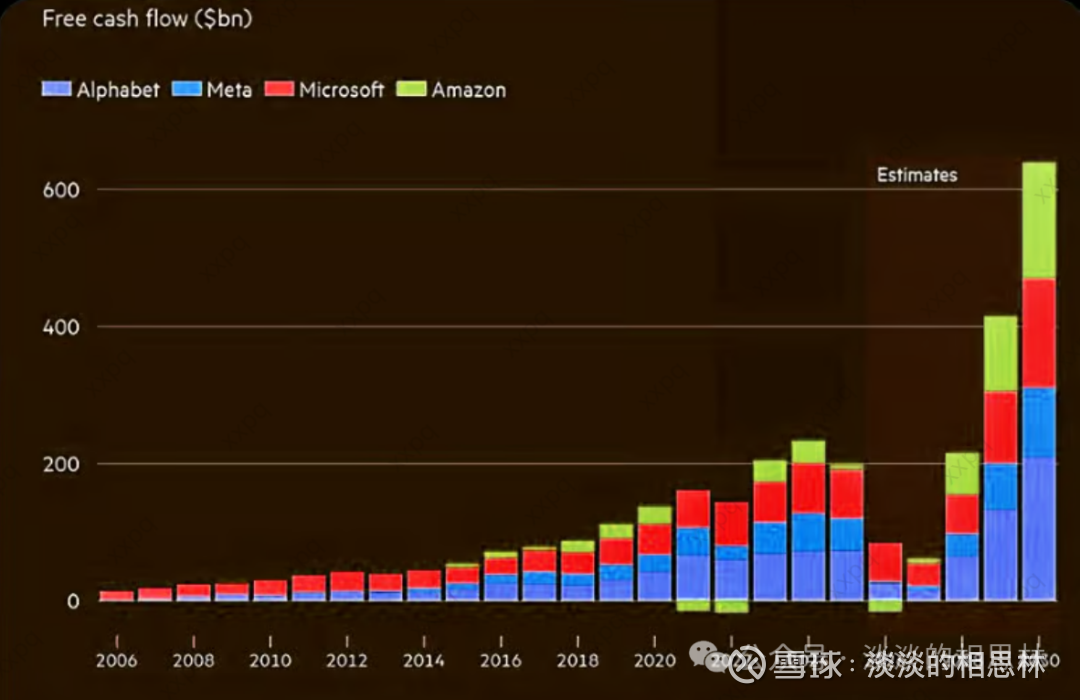This screenshot has width=1080, height=700.
Task: Click the 2006 x-axis label
Action: coord(116,661)
